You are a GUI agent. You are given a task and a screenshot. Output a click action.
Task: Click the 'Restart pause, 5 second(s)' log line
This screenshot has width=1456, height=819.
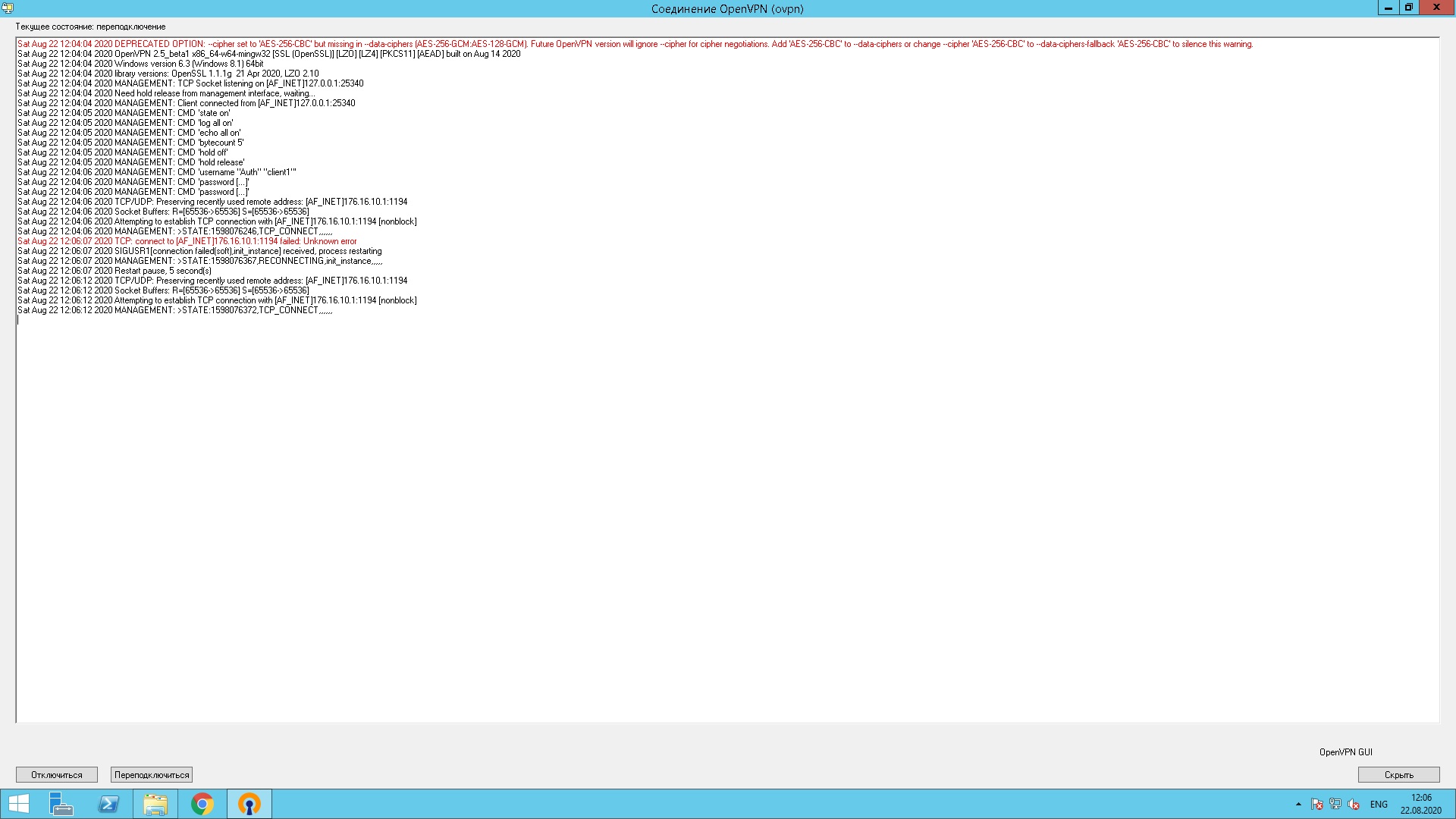[115, 271]
